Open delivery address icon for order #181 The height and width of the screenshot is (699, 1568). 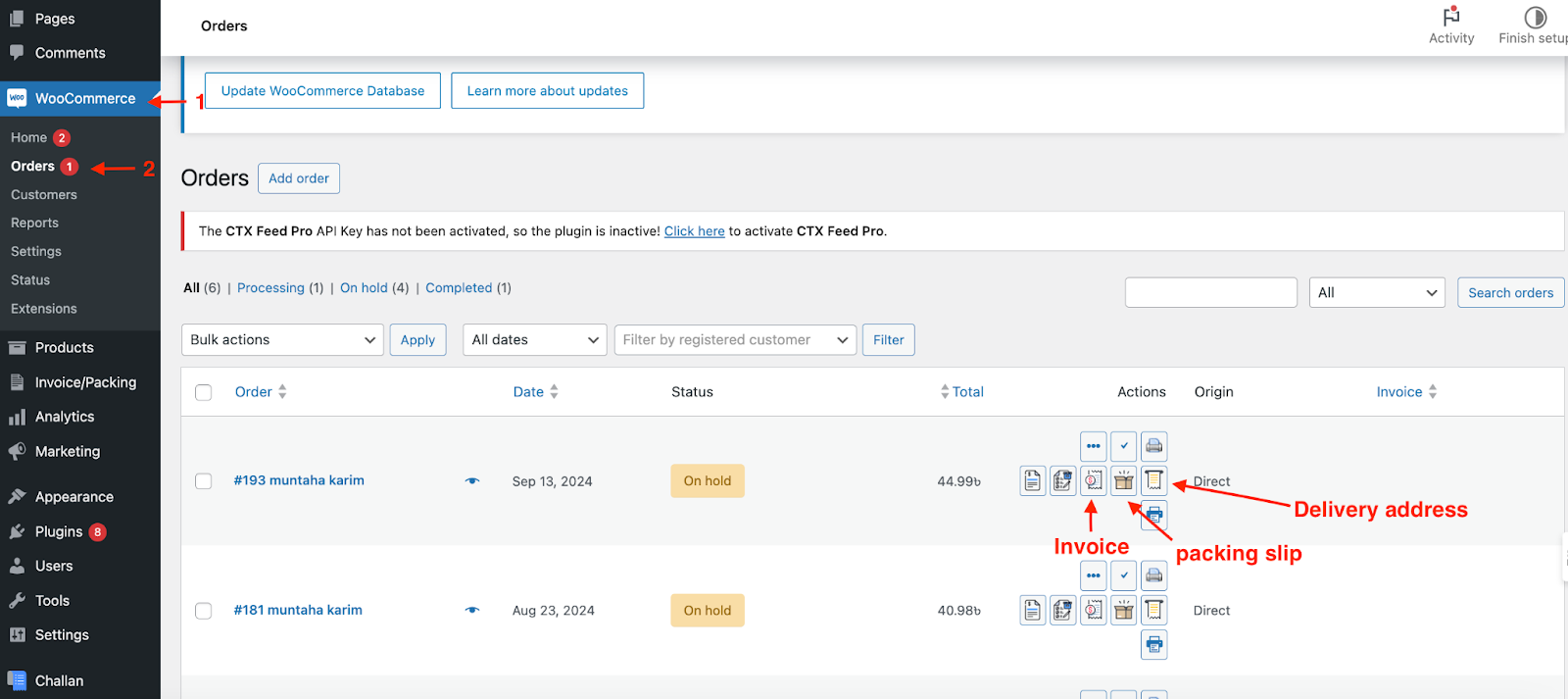coord(1154,610)
